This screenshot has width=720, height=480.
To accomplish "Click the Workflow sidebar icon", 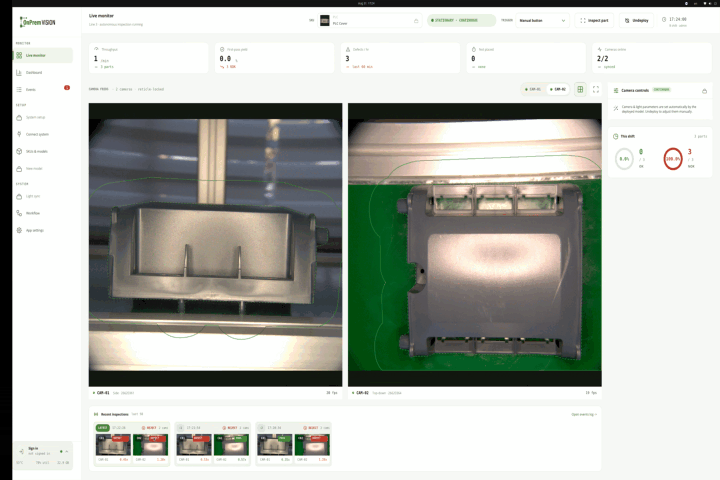I will pyautogui.click(x=19, y=213).
